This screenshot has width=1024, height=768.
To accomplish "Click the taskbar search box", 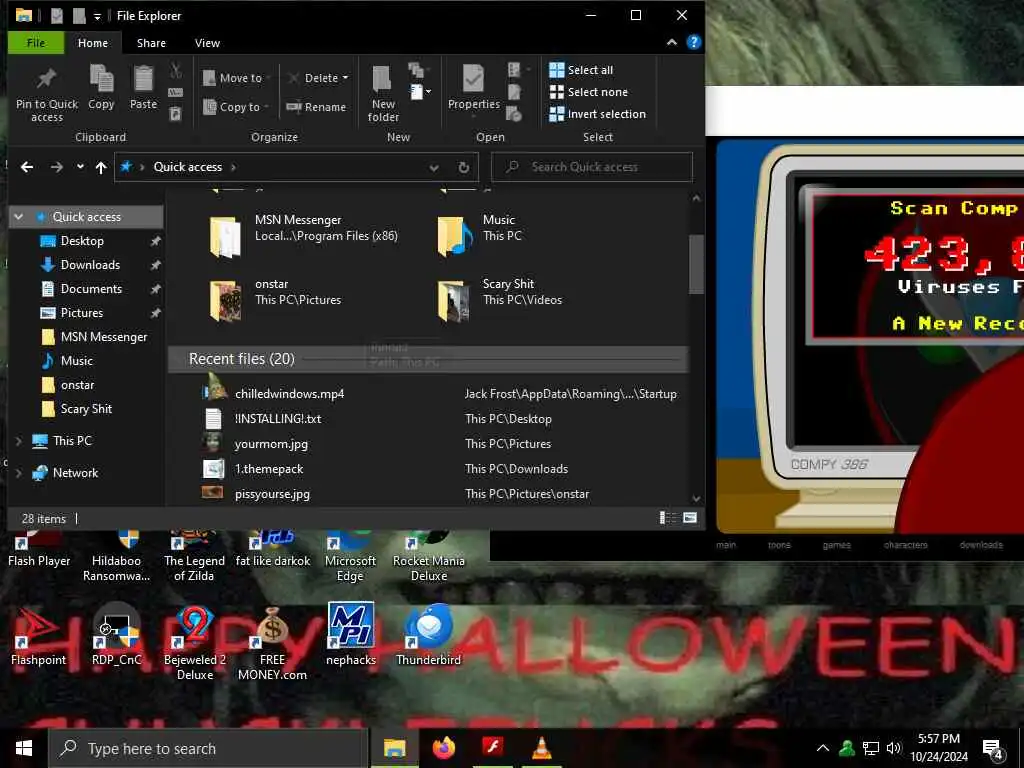I will [208, 748].
